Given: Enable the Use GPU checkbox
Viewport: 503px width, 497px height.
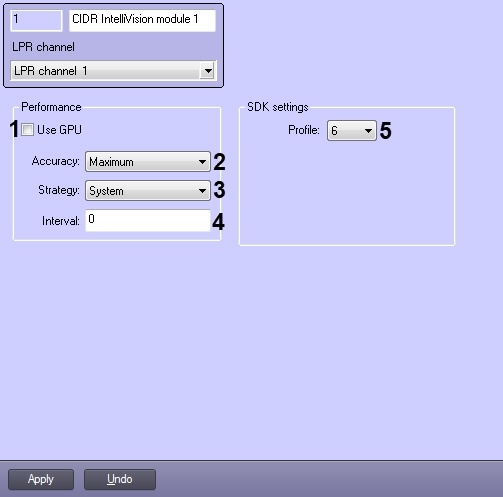Looking at the screenshot, I should pyautogui.click(x=27, y=129).
